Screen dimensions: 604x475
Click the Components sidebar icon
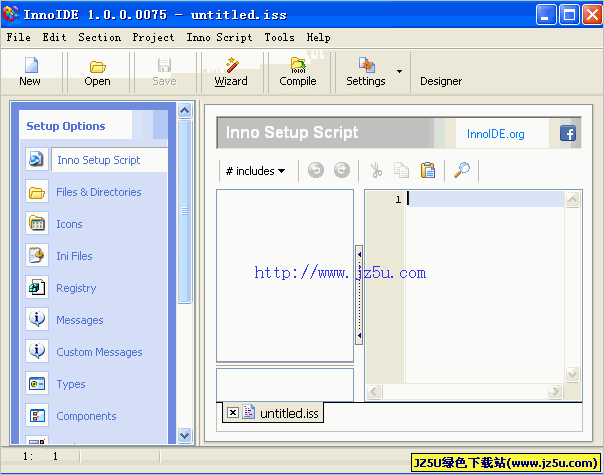(37, 415)
